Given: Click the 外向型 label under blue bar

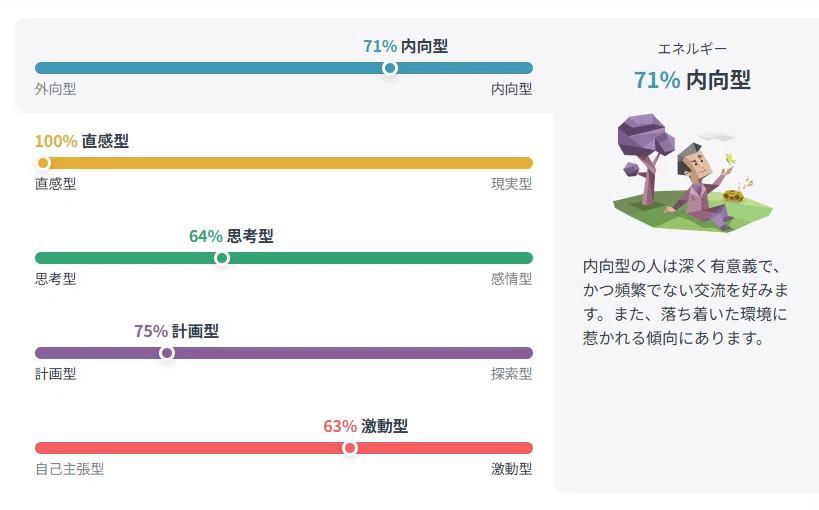Looking at the screenshot, I should click(x=55, y=89).
